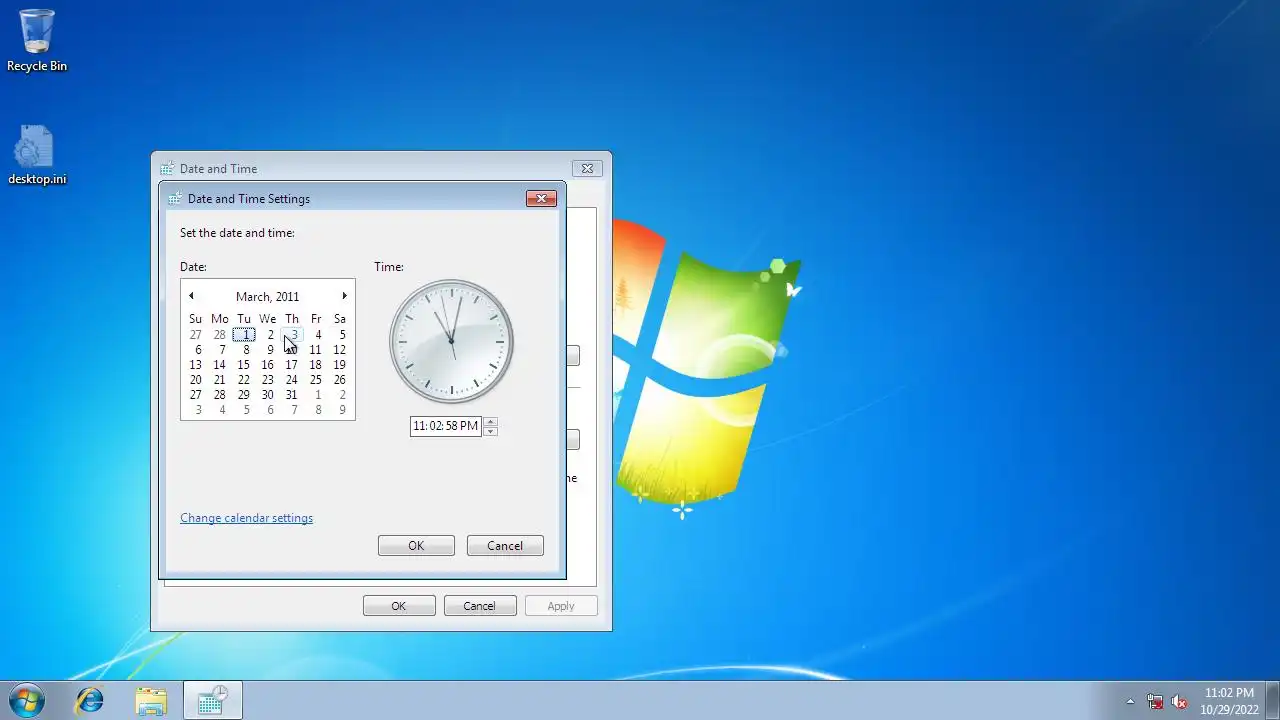Select March 21 in the calendar
The height and width of the screenshot is (720, 1280).
[220, 380]
